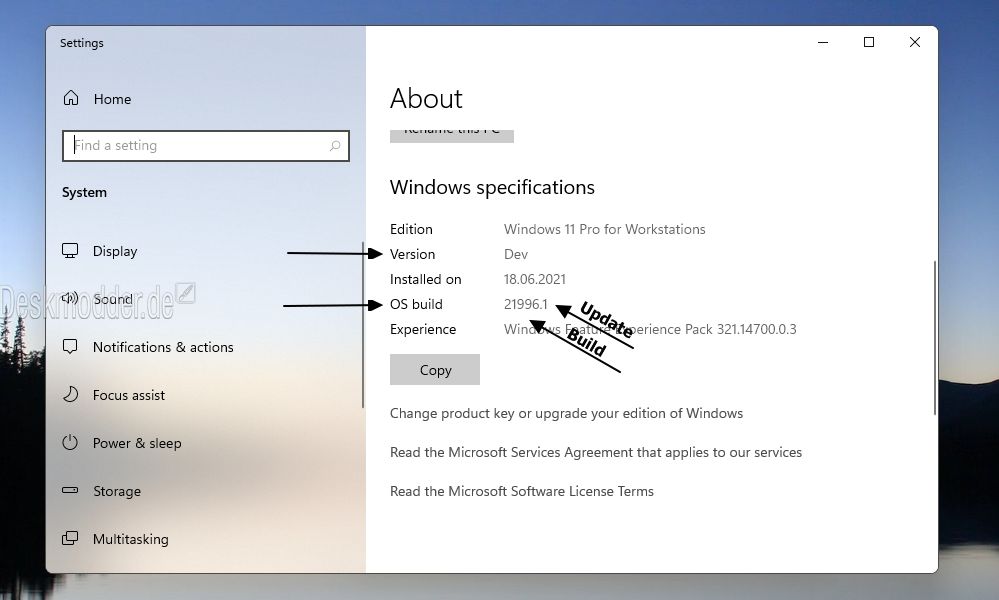Click the Focus assist moon icon

70,394
